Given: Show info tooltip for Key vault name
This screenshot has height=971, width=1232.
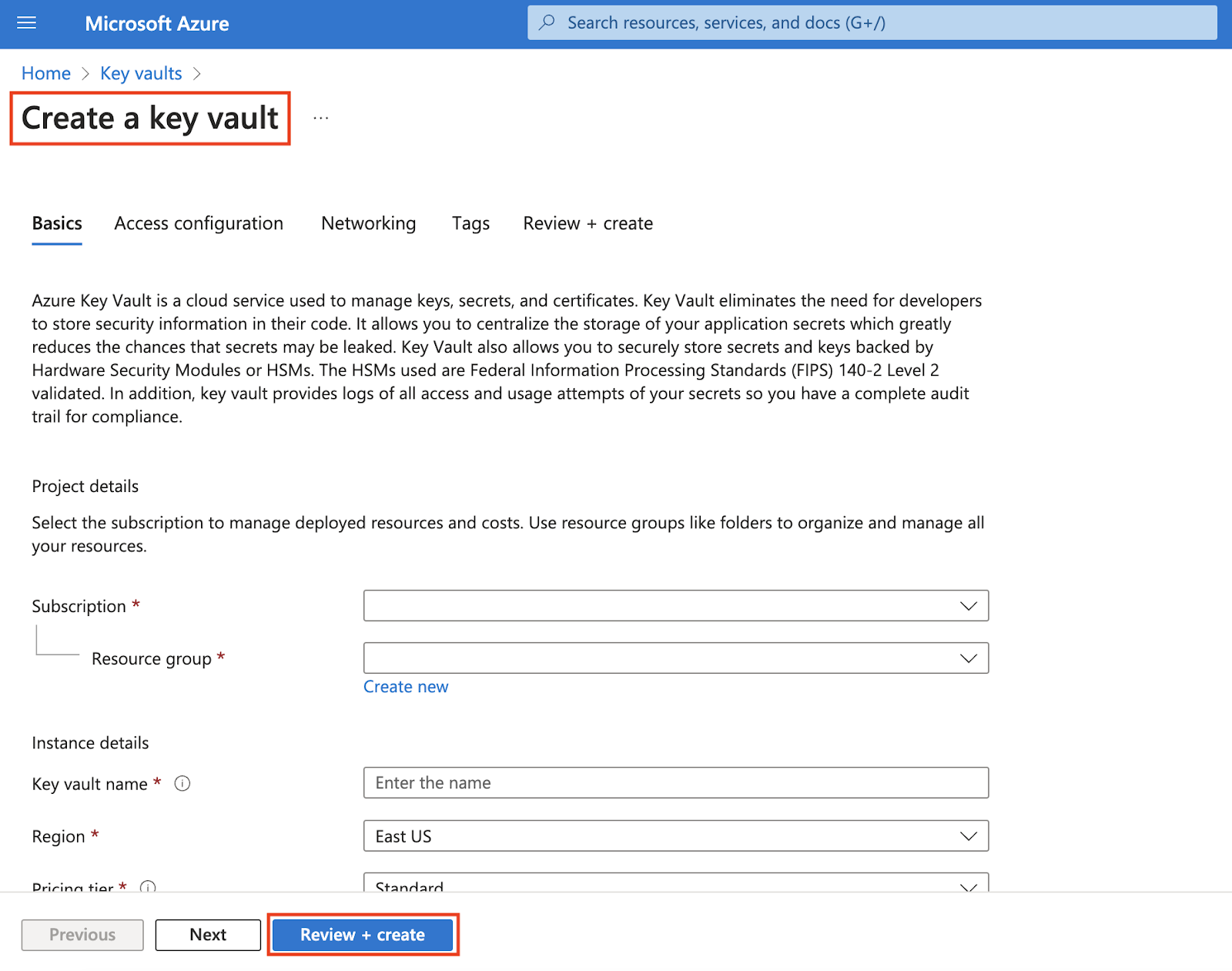Looking at the screenshot, I should (182, 784).
